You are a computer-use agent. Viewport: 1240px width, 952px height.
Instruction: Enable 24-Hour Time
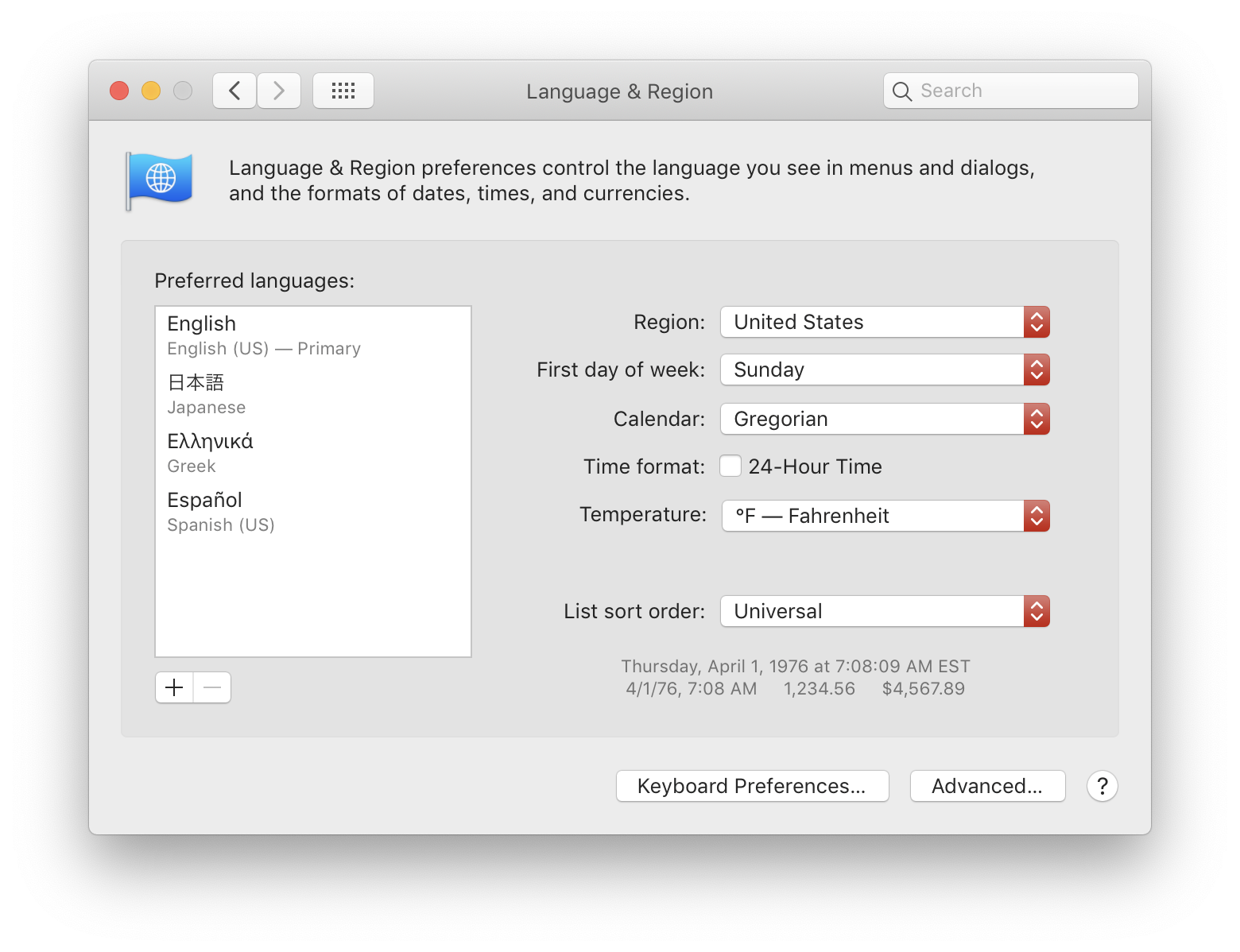point(730,466)
